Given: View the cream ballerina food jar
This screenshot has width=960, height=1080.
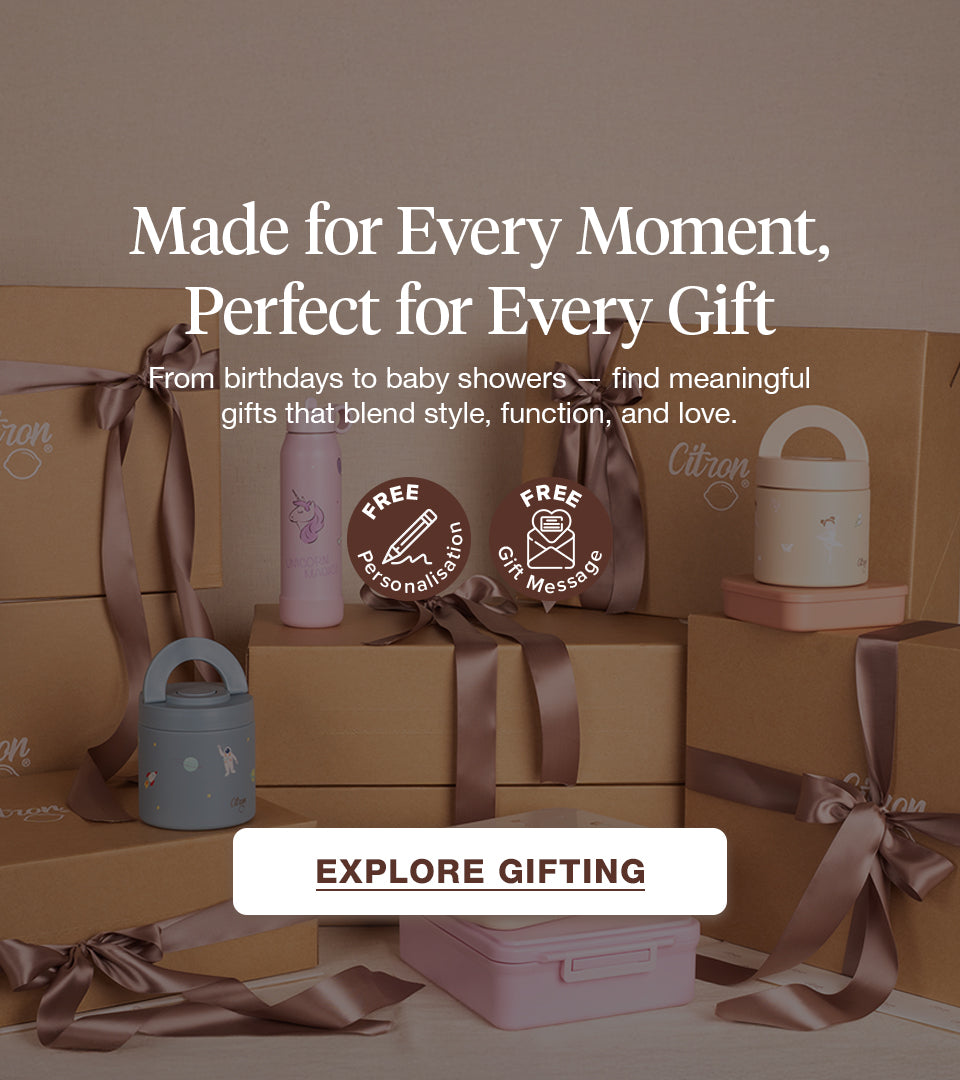Looking at the screenshot, I should (812, 496).
